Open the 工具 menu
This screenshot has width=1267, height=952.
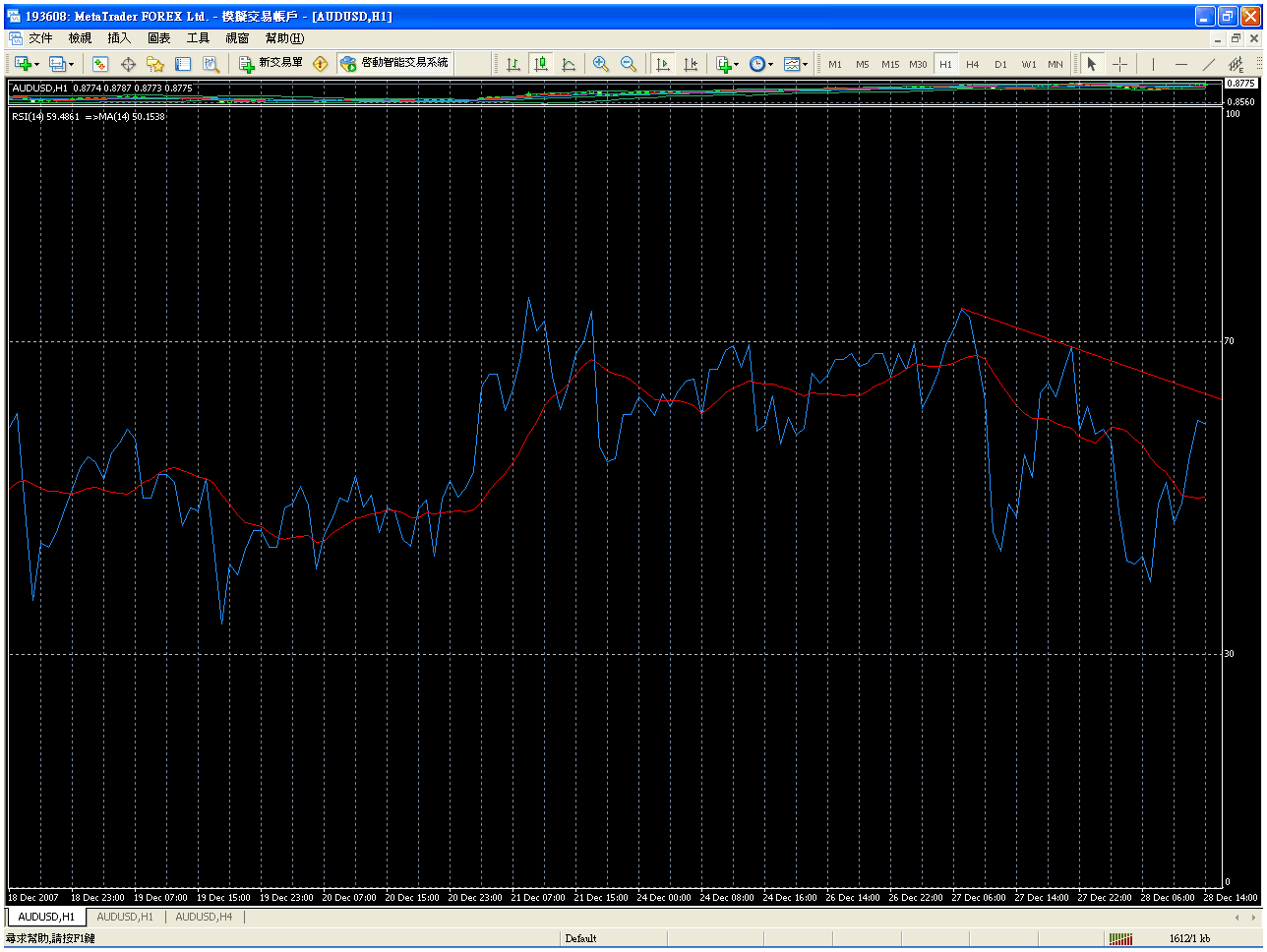click(198, 38)
